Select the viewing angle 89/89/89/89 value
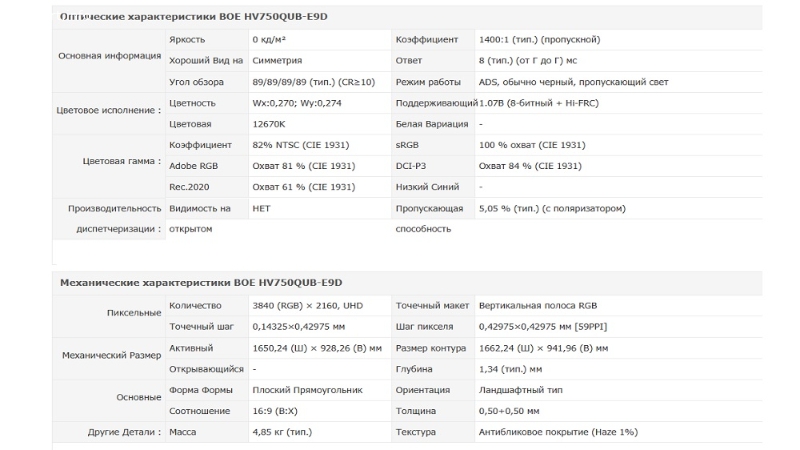 click(313, 82)
